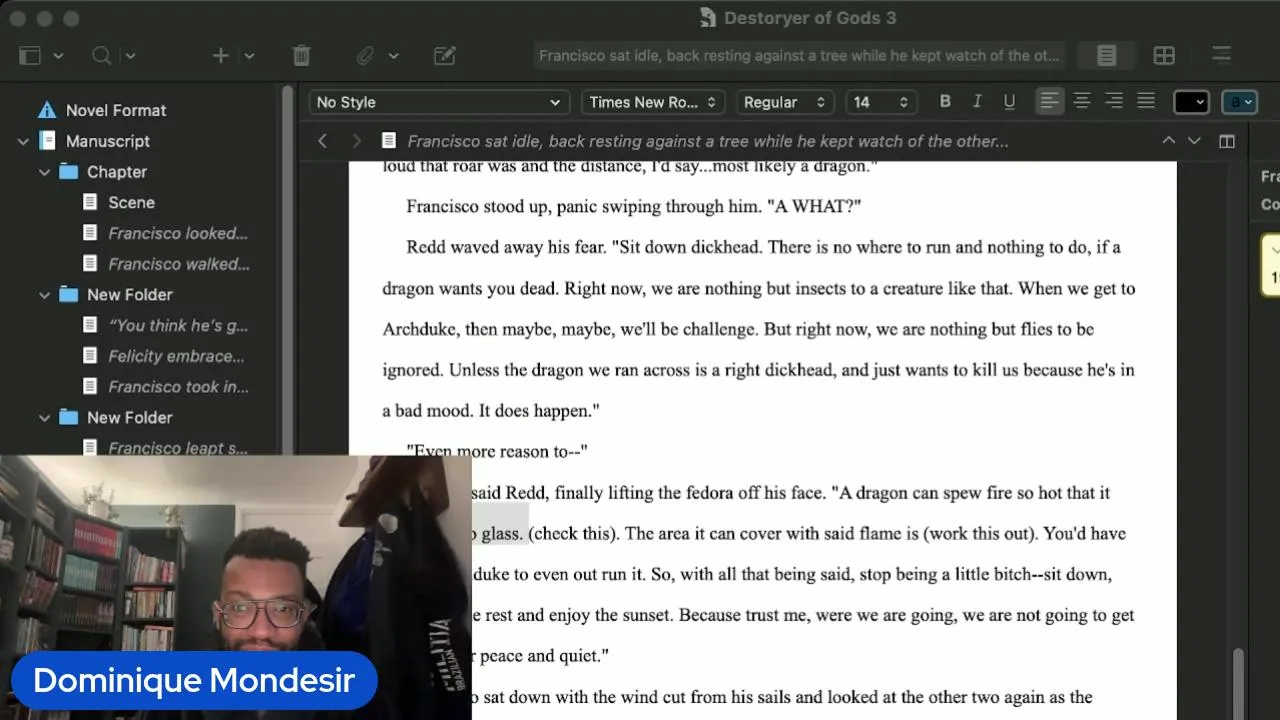Navigate back in editor history
Viewport: 1280px width, 720px height.
pos(322,141)
